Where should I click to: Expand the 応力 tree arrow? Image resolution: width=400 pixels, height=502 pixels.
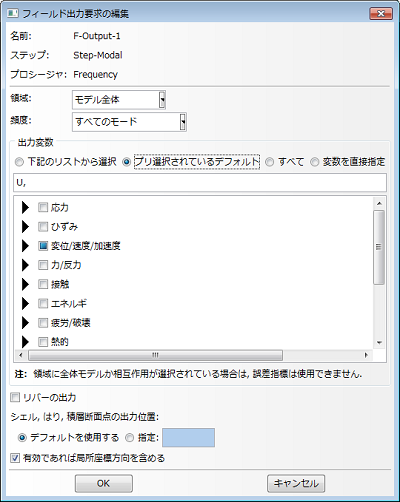[x=25, y=207]
